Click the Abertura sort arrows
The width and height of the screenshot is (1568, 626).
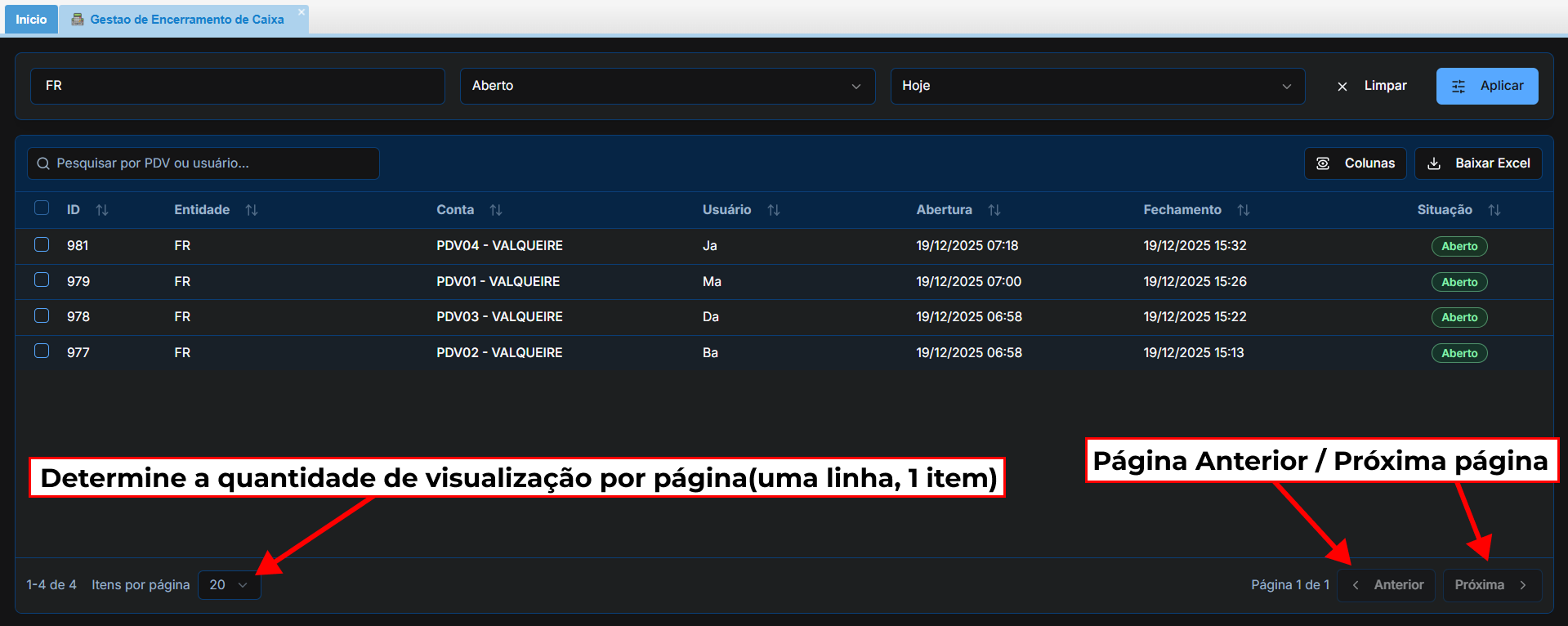(994, 210)
